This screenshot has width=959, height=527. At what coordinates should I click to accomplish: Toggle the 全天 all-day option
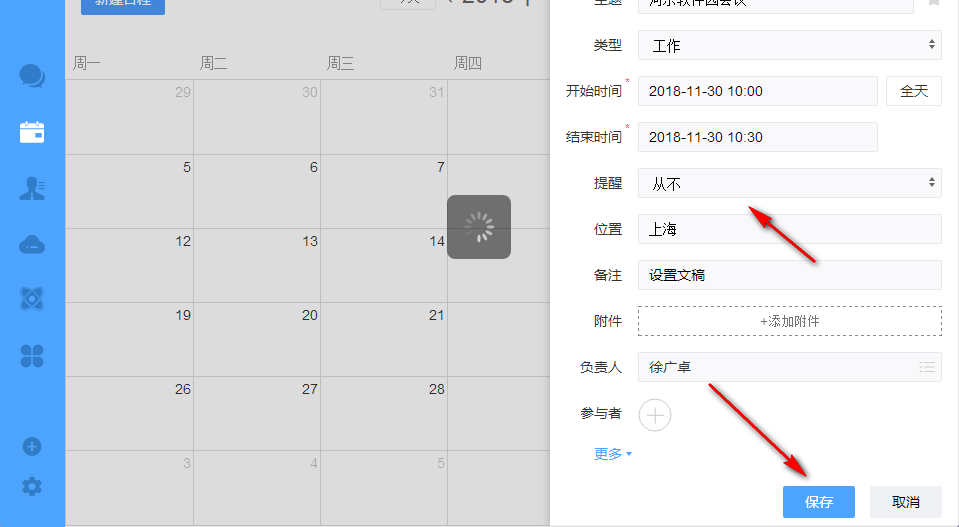click(x=914, y=91)
